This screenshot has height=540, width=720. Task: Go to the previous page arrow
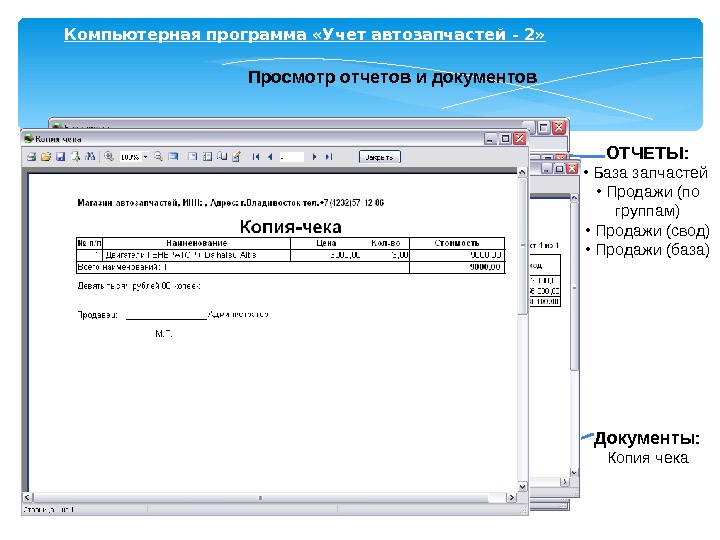(x=270, y=157)
